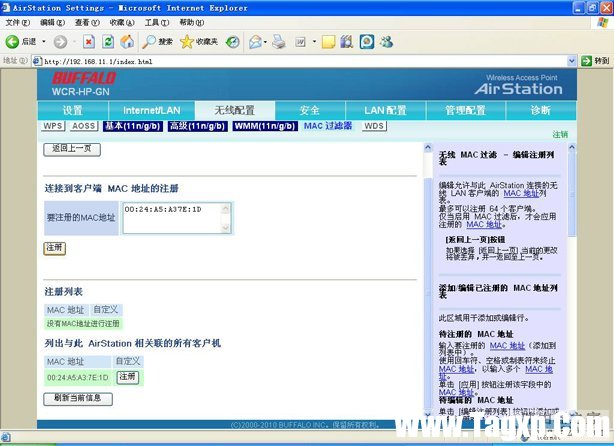The image size is (614, 446).
Task: Expand the Edit icon dropdown arrow
Action: pyautogui.click(x=314, y=42)
